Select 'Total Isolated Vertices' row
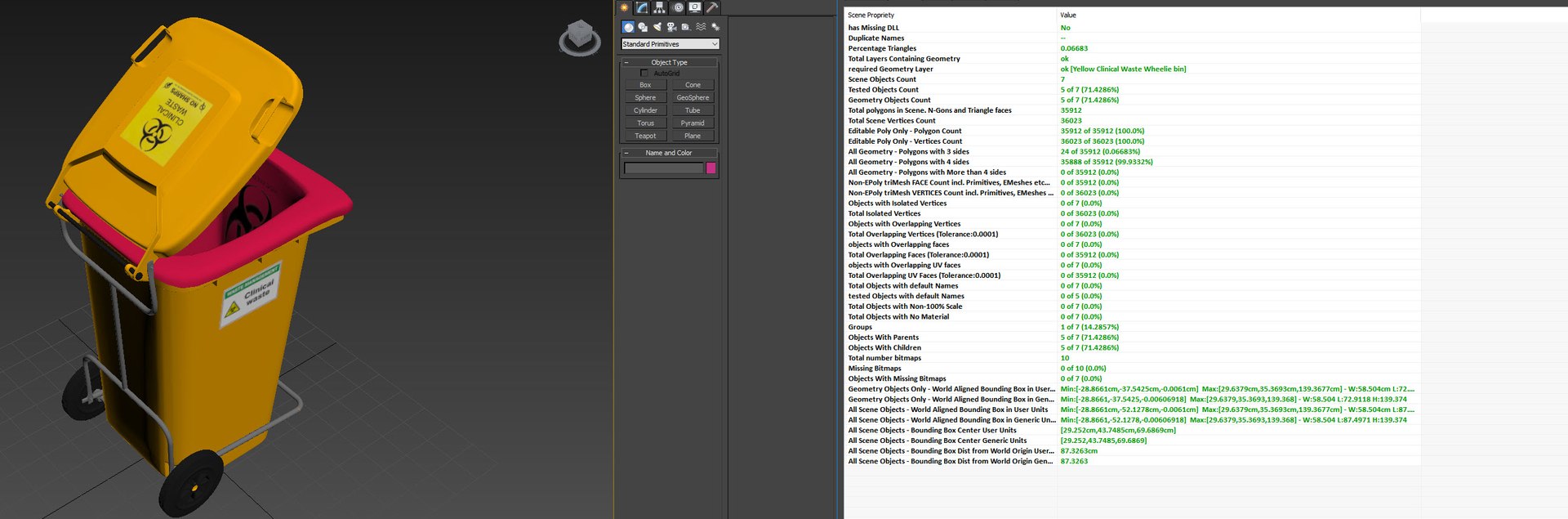1568x519 pixels. (1131, 213)
